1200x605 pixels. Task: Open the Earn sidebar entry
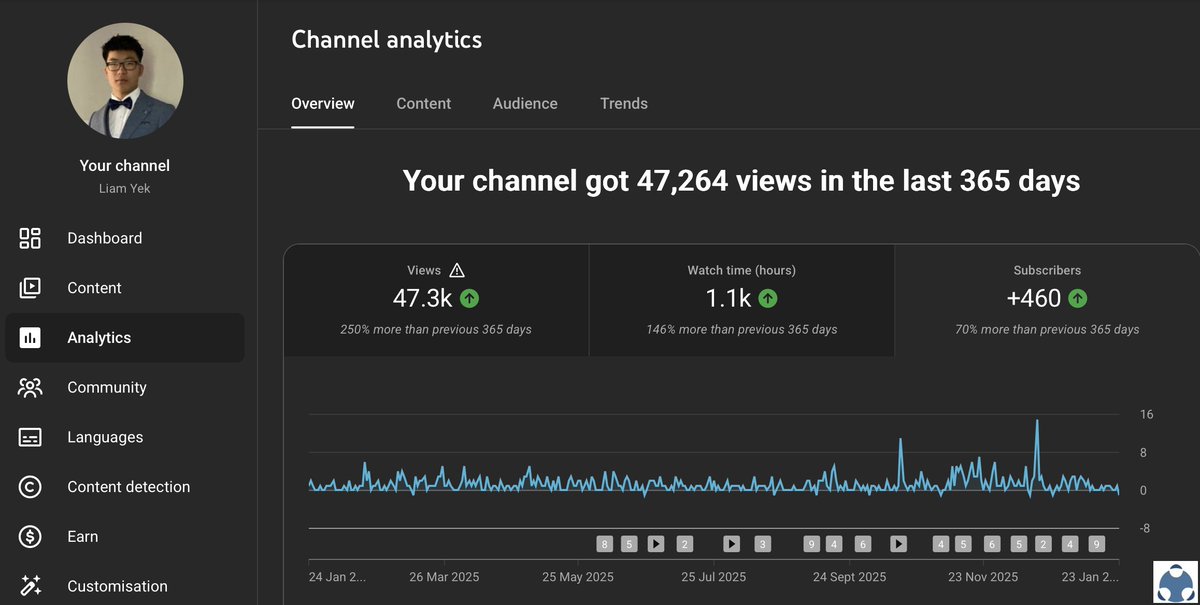(x=83, y=537)
